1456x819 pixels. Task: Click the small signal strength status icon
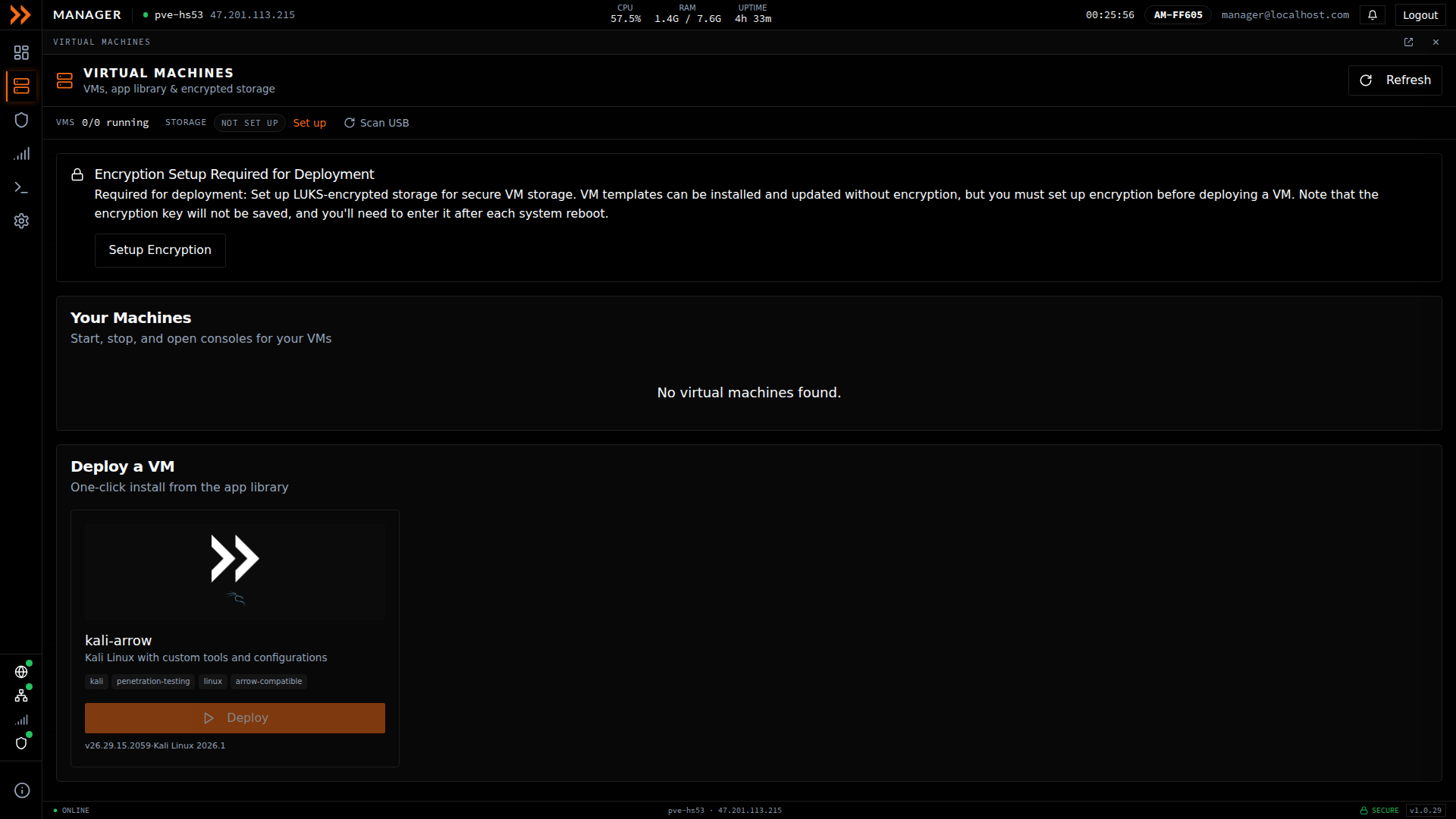21,720
